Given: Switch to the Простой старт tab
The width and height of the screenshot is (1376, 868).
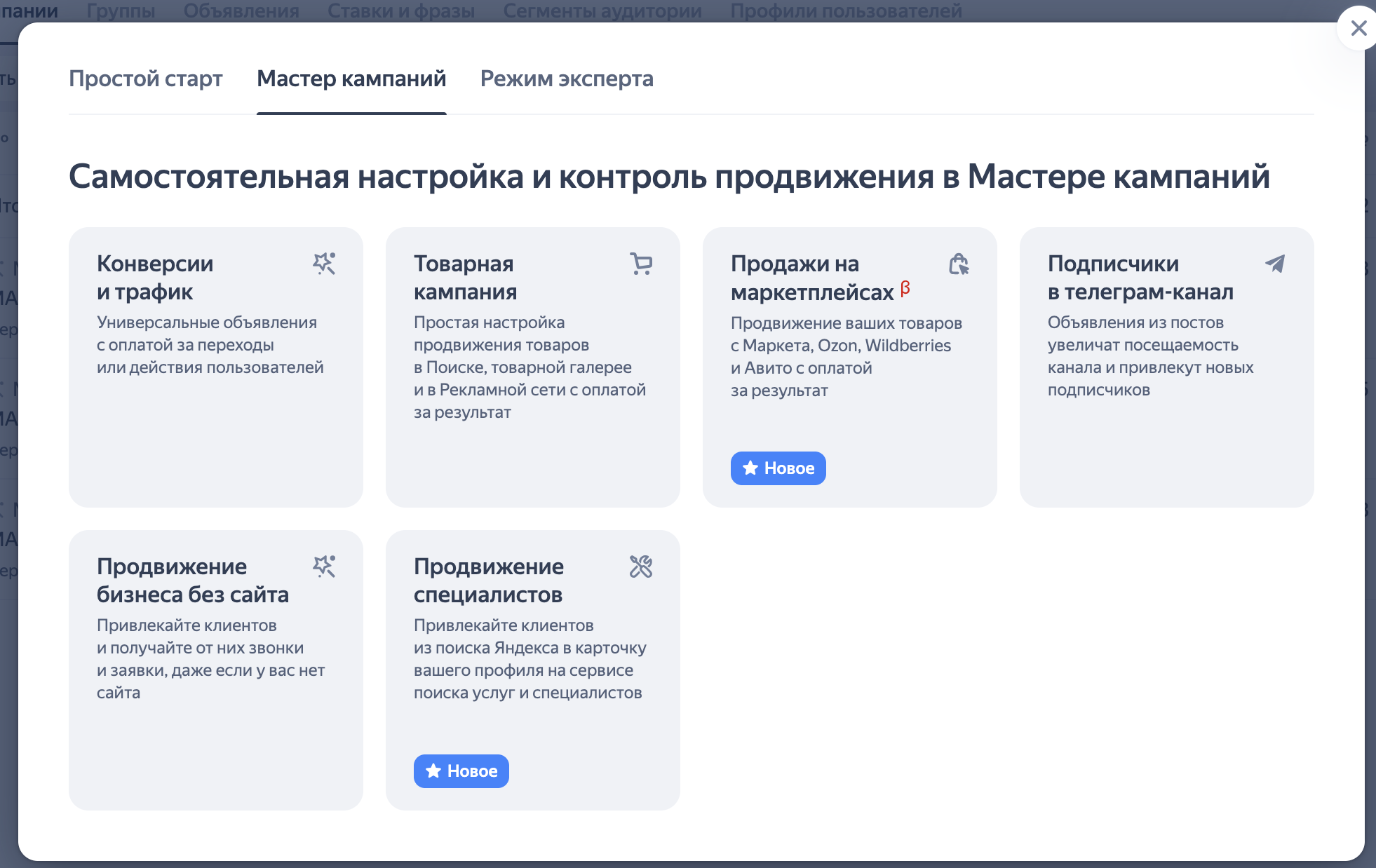Looking at the screenshot, I should pos(146,79).
